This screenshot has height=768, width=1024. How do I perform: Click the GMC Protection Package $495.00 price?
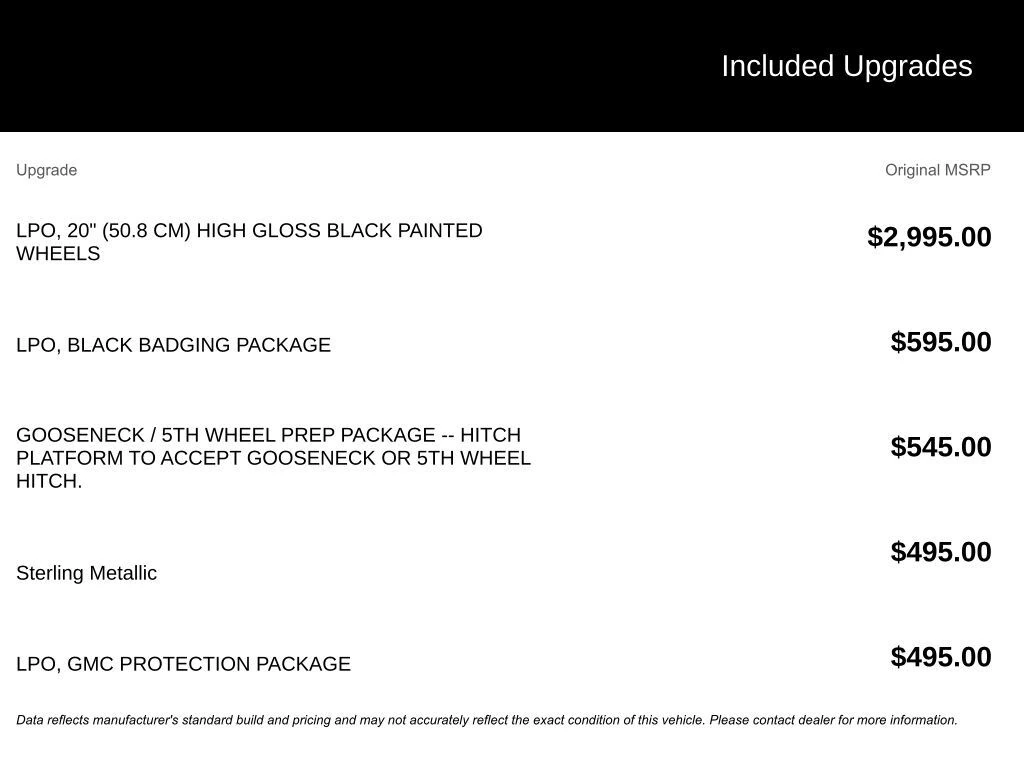click(x=940, y=657)
